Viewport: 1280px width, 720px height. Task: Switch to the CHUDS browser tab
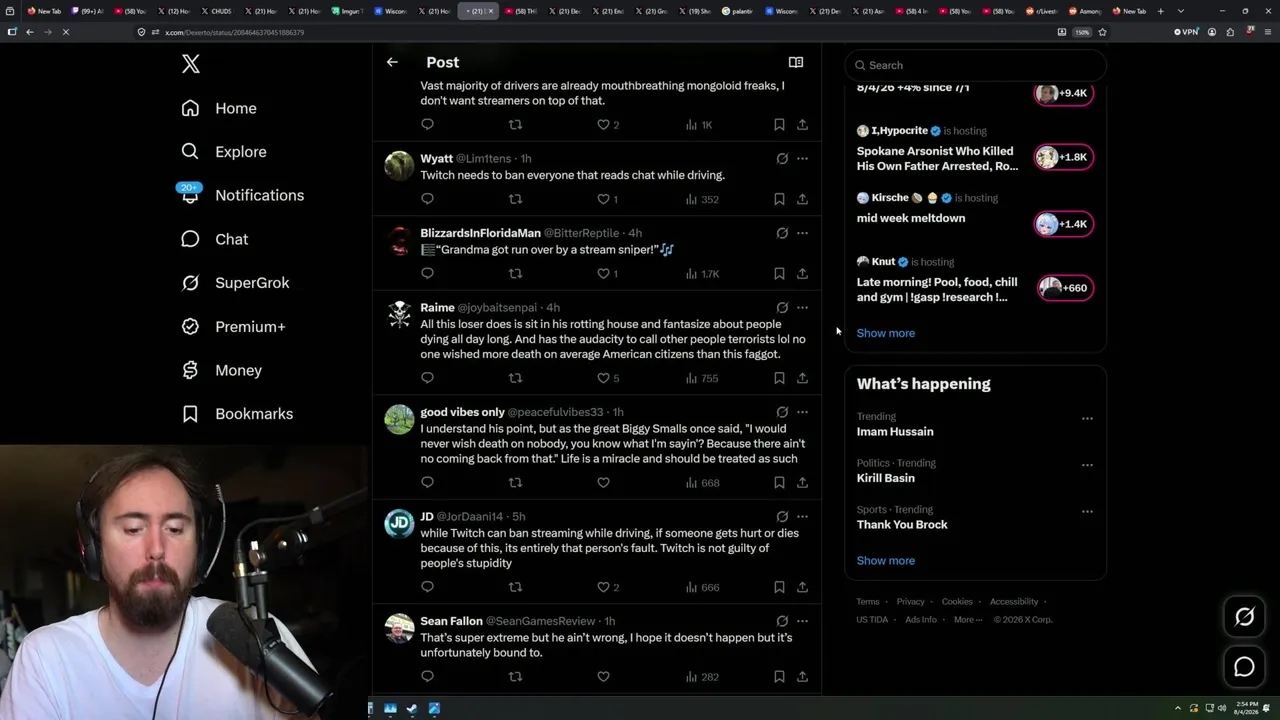216,11
